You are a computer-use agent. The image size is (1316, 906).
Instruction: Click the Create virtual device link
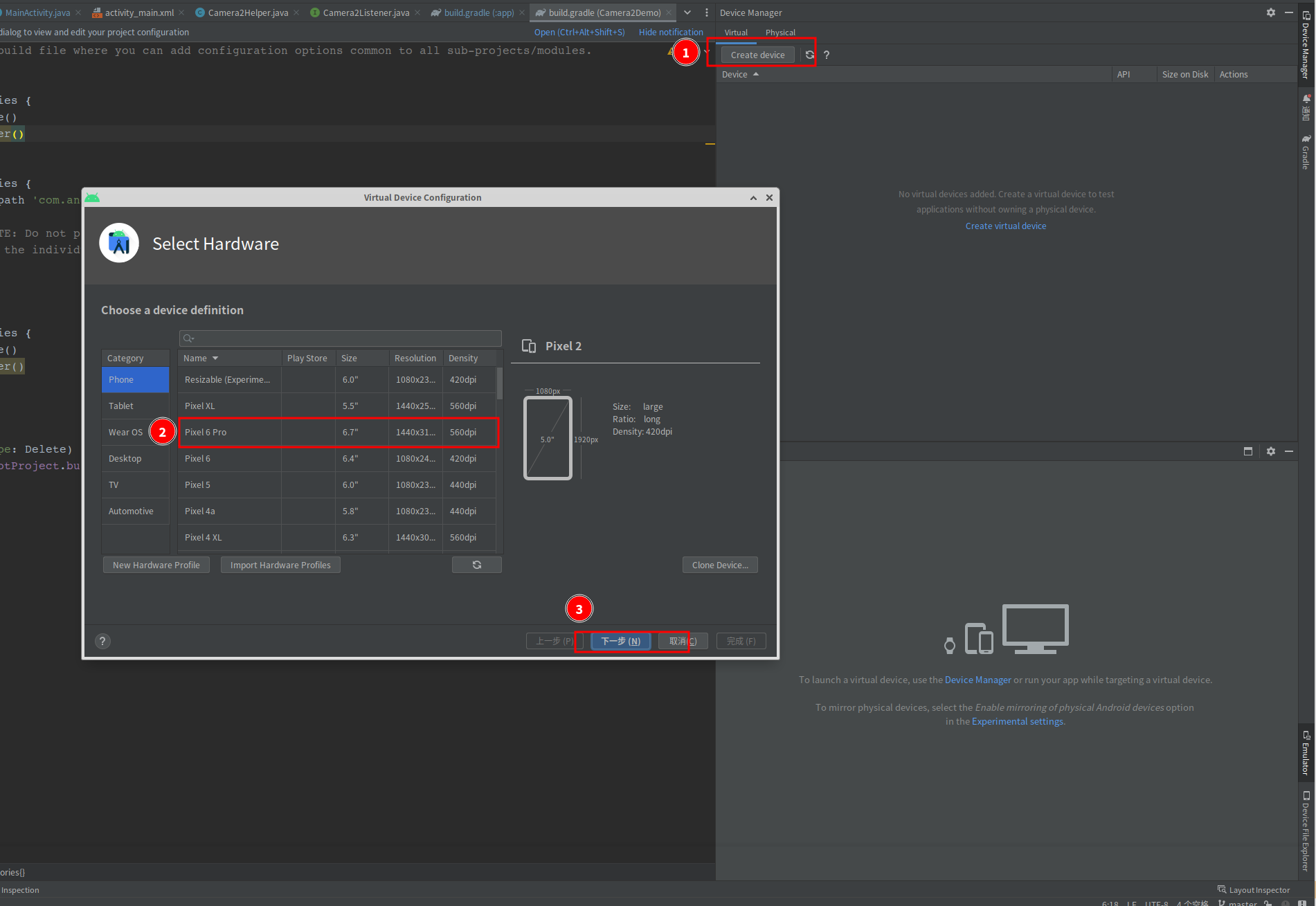coord(1006,226)
